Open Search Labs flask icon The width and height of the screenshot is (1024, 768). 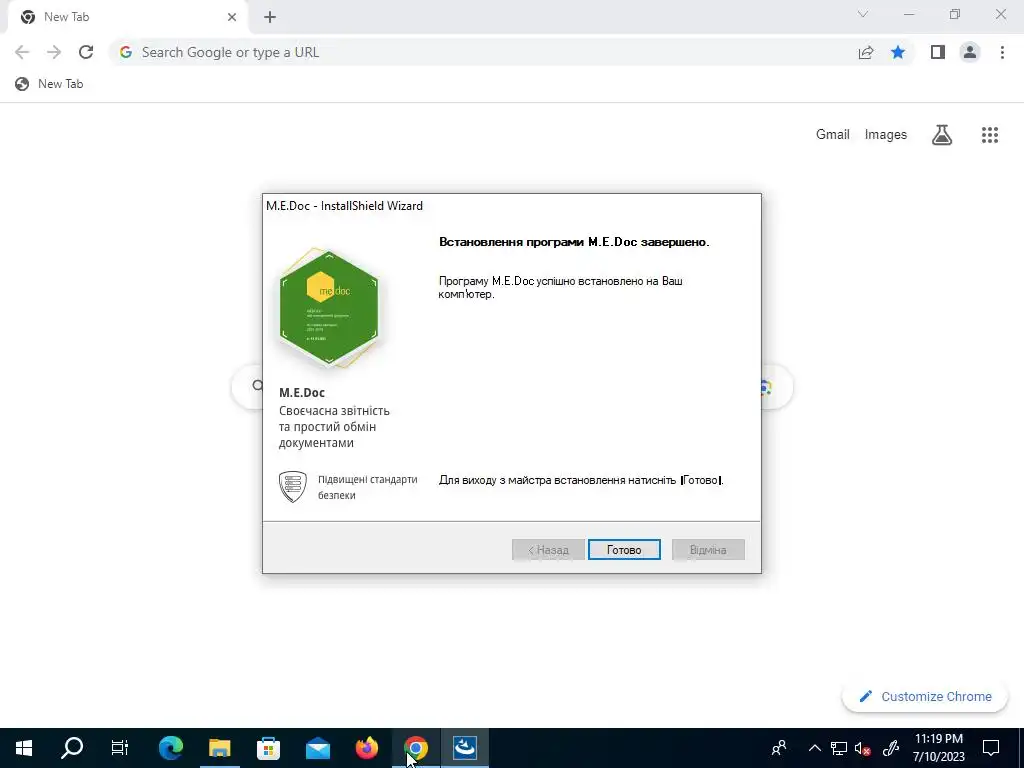pos(942,135)
